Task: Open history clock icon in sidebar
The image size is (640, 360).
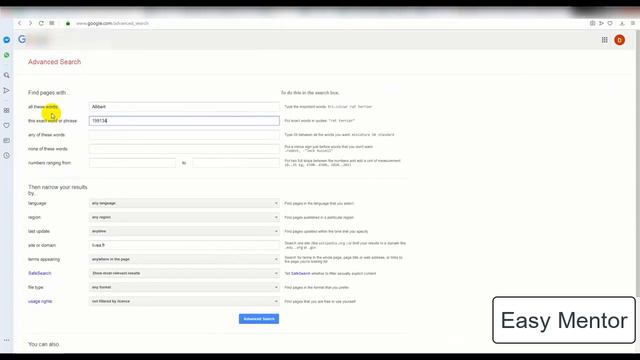Action: (7, 156)
